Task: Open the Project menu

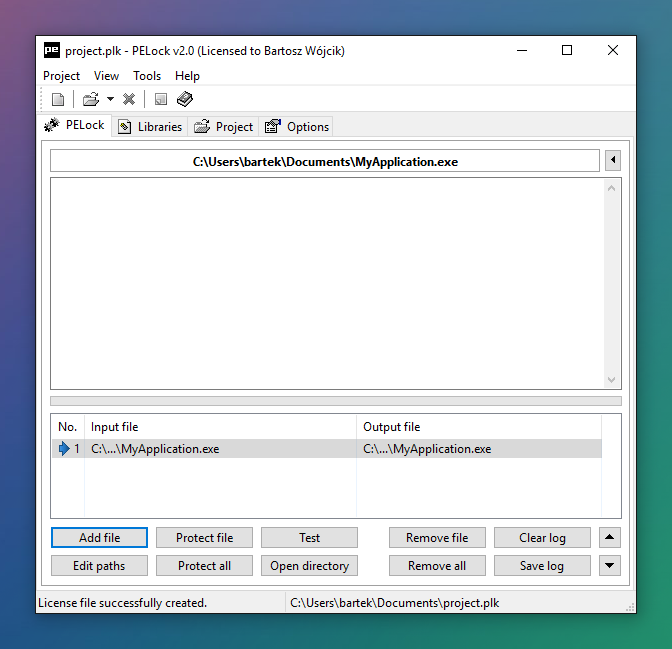Action: 61,76
